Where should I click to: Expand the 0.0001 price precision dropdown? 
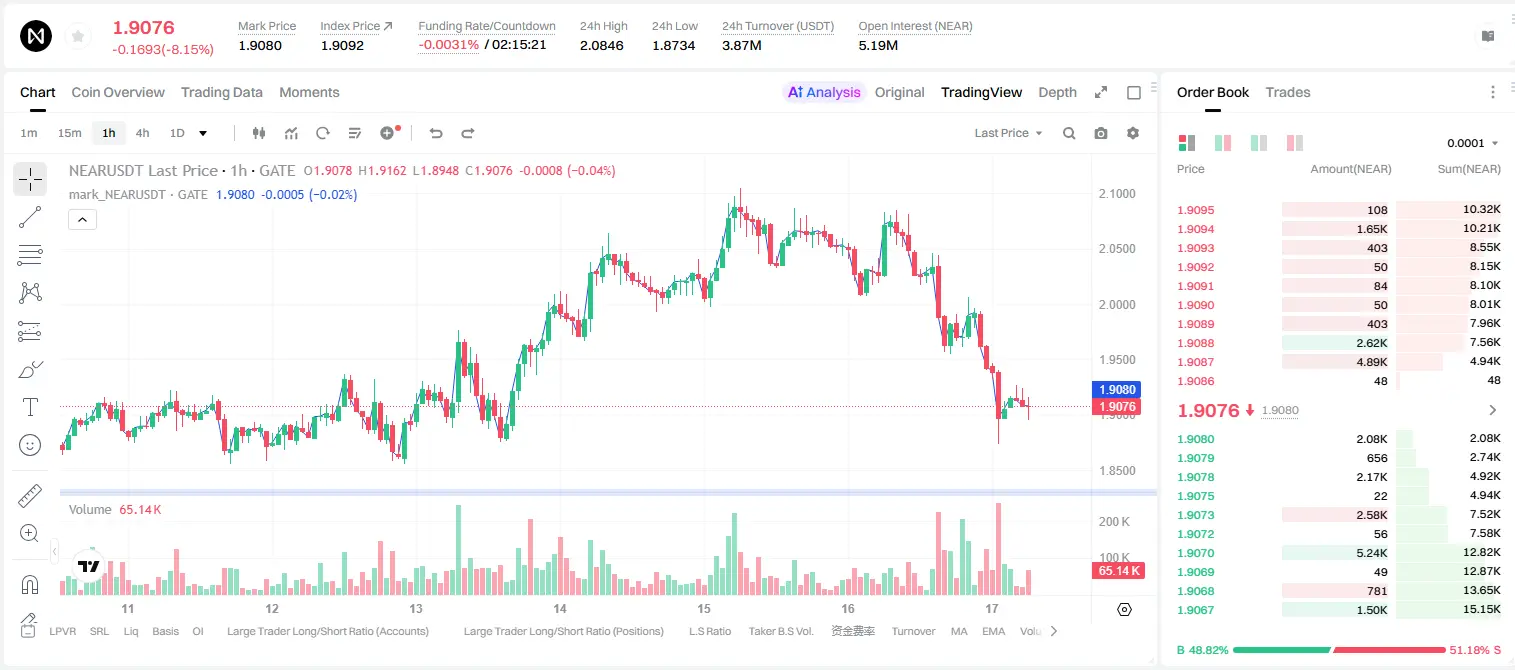[x=1473, y=143]
